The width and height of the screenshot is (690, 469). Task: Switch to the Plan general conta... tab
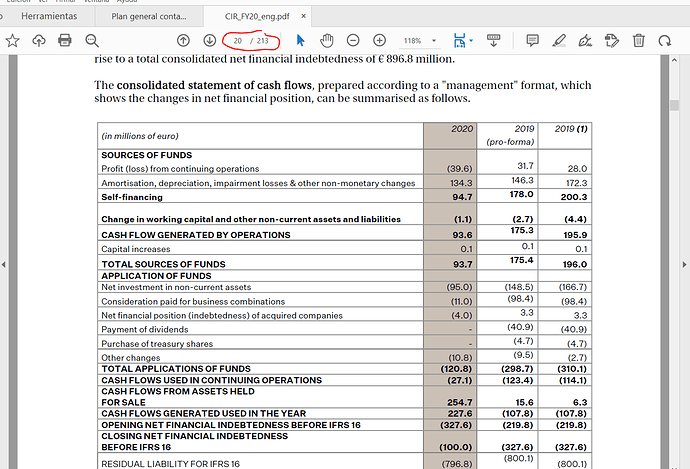point(149,16)
